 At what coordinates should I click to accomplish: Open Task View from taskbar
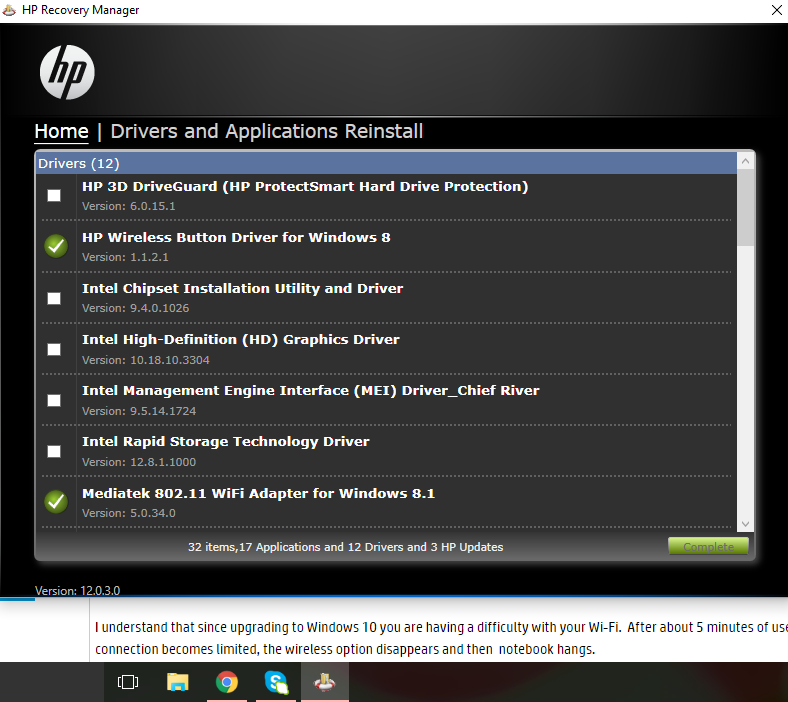point(128,682)
